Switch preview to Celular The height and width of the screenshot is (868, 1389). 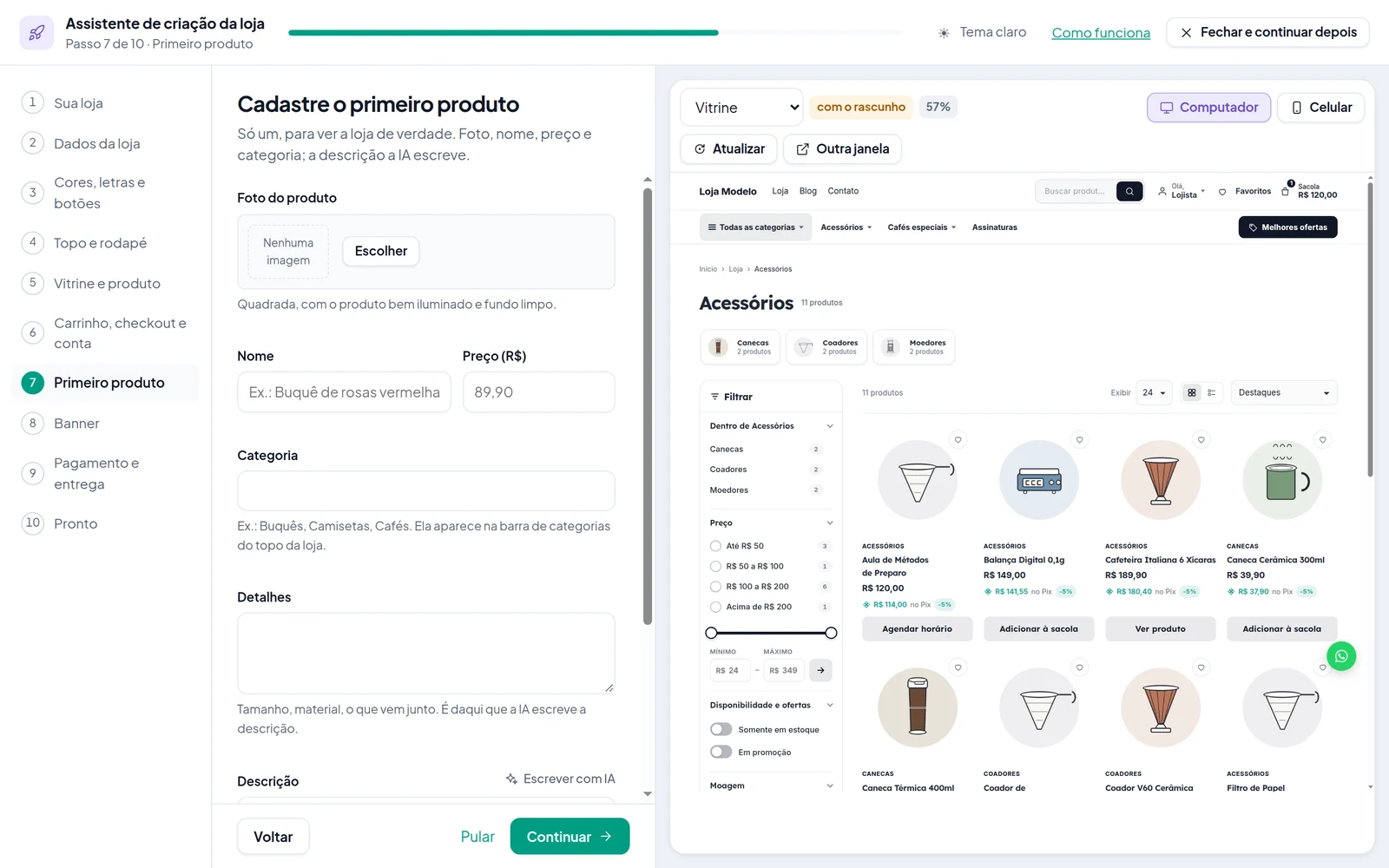click(x=1321, y=108)
